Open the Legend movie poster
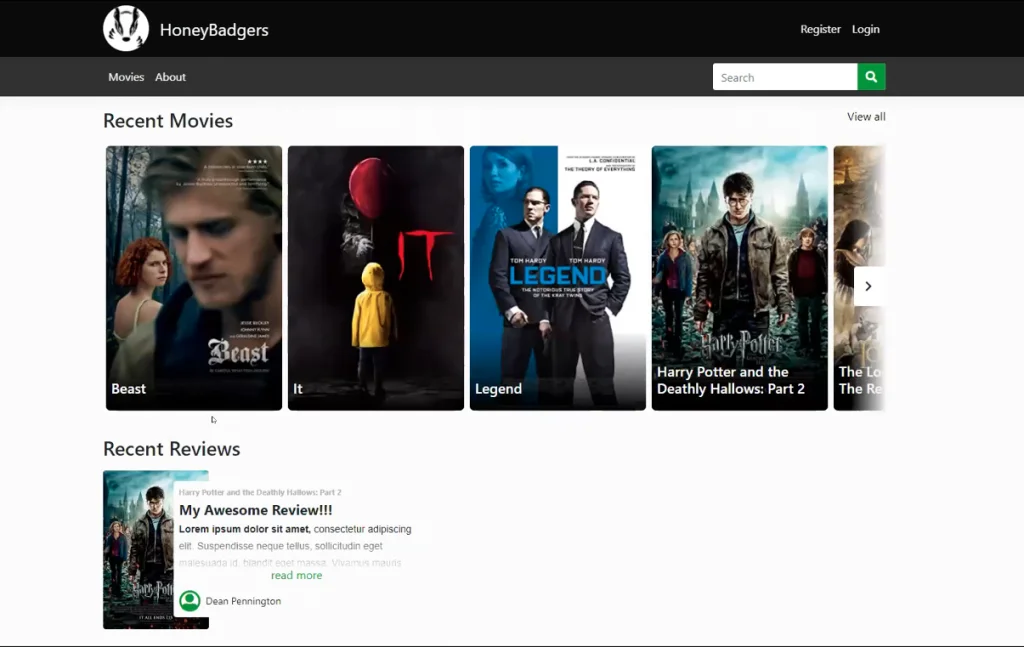 pyautogui.click(x=558, y=278)
